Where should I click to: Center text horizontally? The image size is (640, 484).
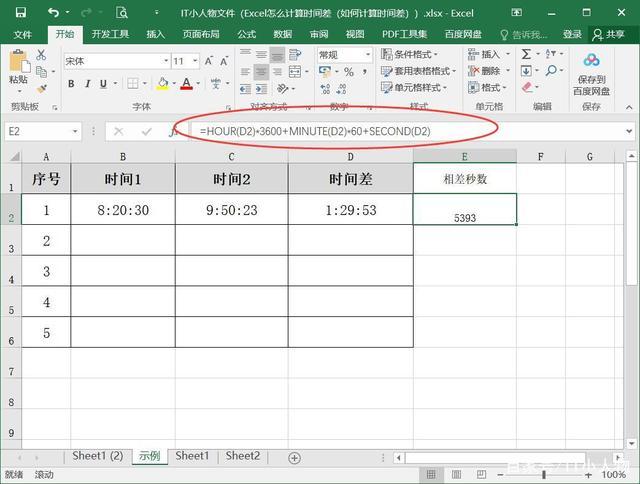coord(261,72)
